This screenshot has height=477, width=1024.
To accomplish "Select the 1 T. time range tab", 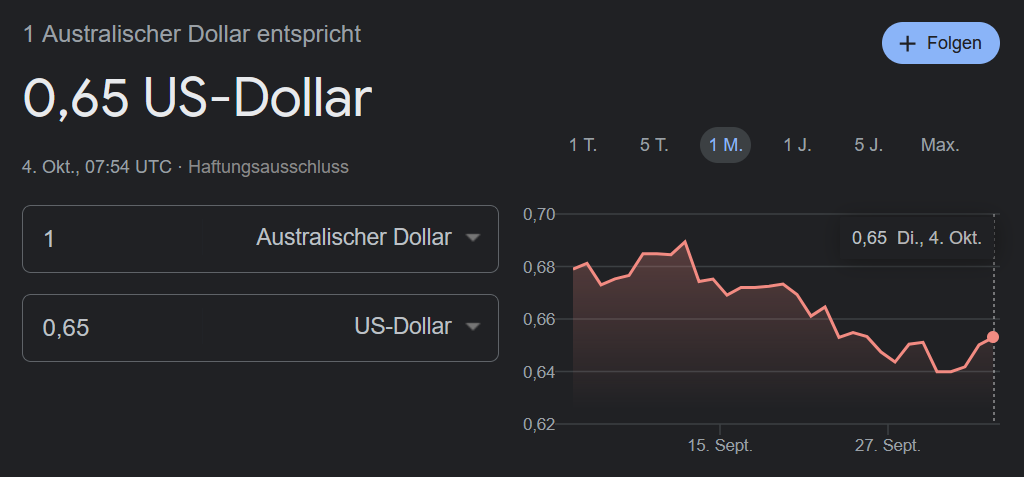I will [583, 145].
